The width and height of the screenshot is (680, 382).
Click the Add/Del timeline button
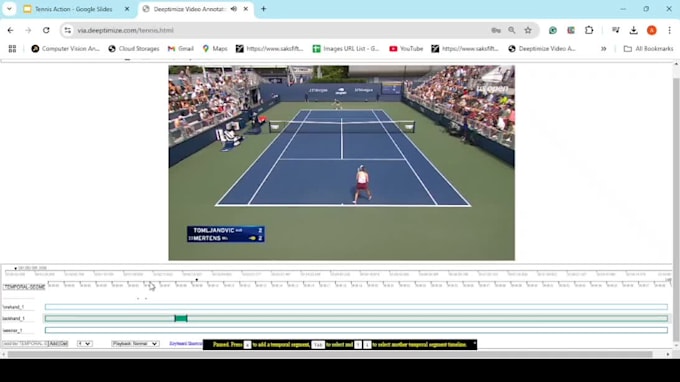[58, 343]
